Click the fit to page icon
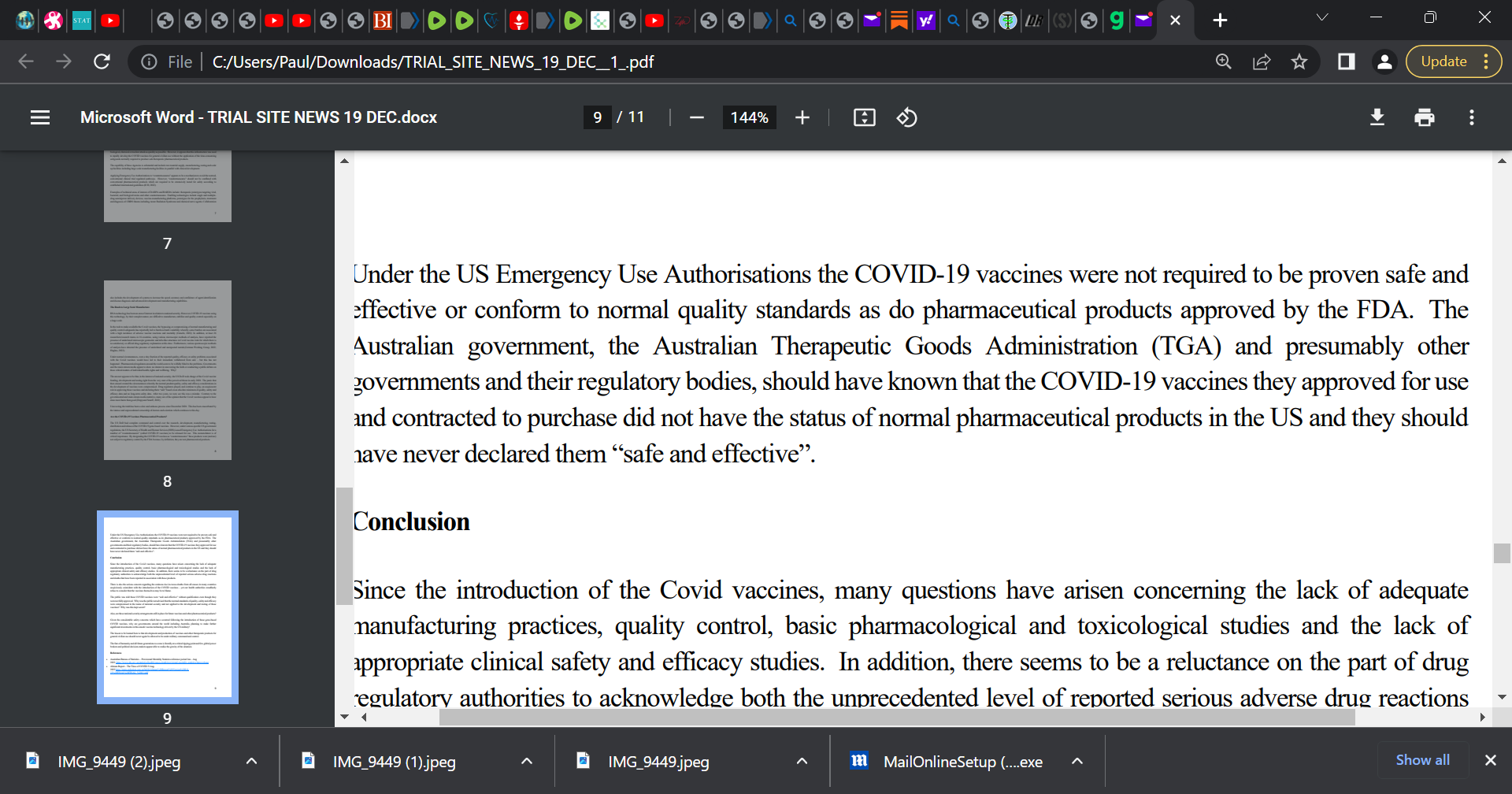Screen dimensions: 1512x794 [865, 117]
